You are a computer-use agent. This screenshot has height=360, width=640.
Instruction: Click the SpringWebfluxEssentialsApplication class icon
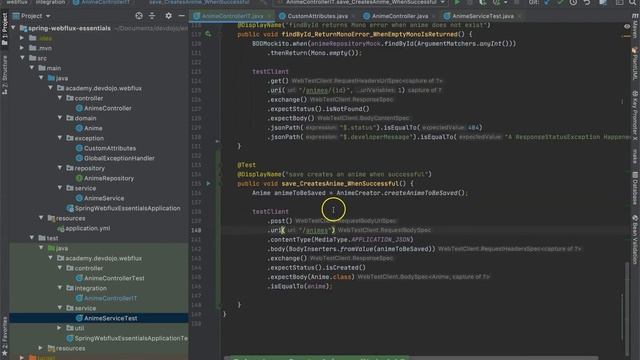(70, 209)
